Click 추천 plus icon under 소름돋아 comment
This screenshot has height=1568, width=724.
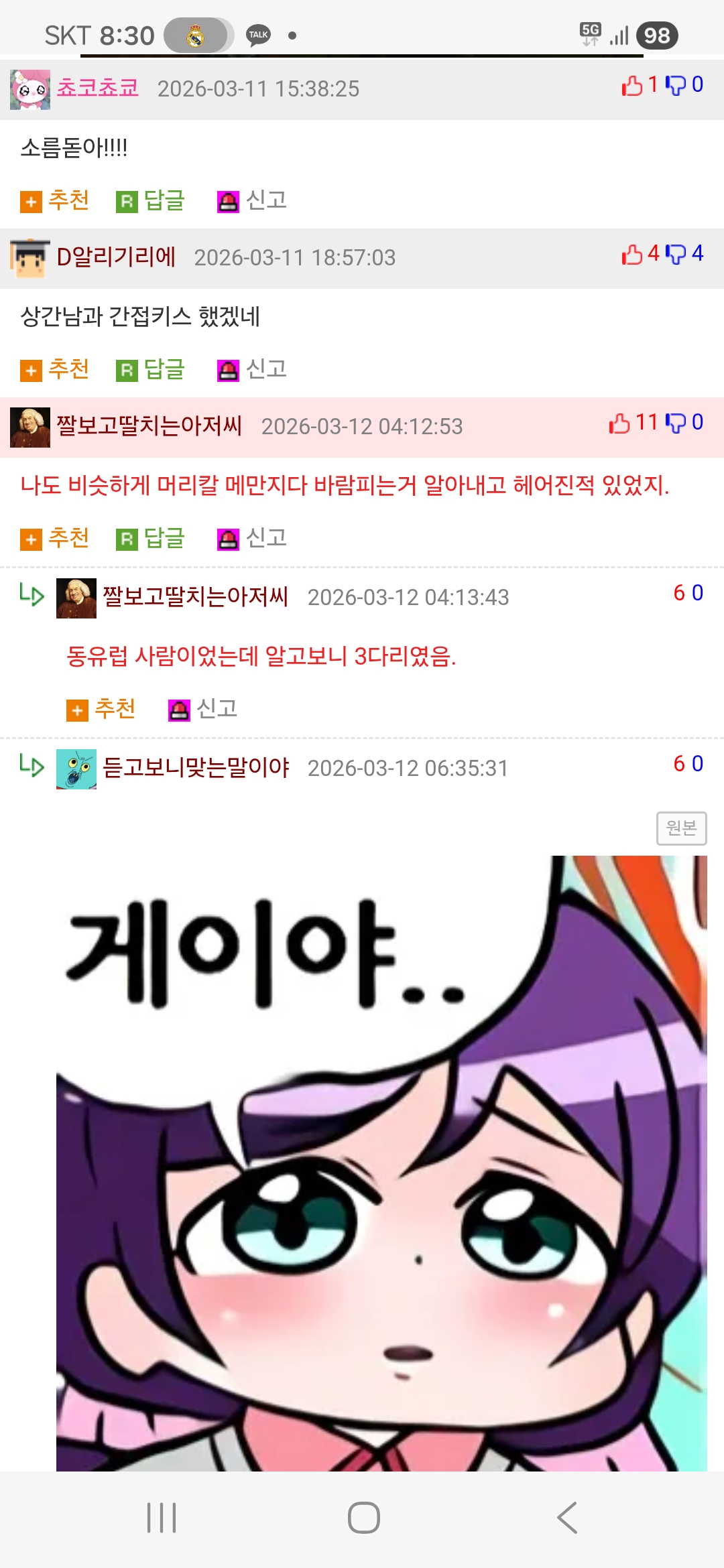[31, 201]
